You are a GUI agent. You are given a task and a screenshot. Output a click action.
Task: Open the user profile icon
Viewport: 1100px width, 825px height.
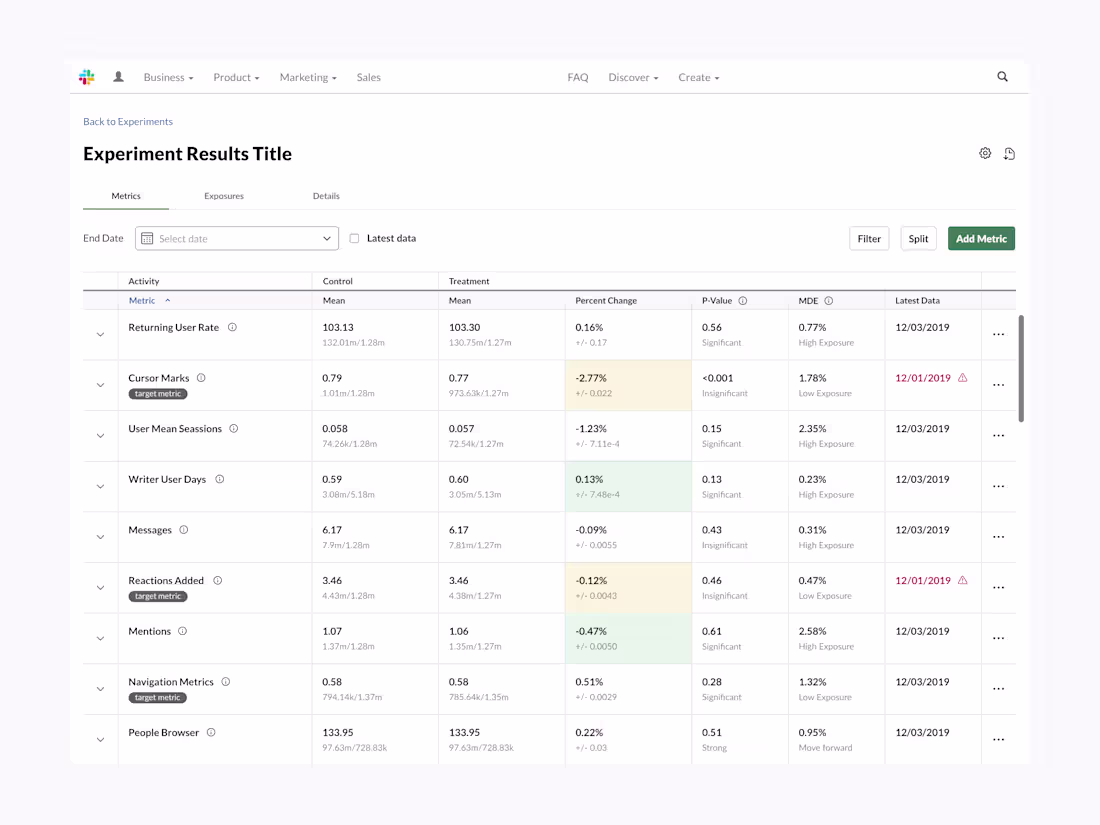click(x=119, y=77)
